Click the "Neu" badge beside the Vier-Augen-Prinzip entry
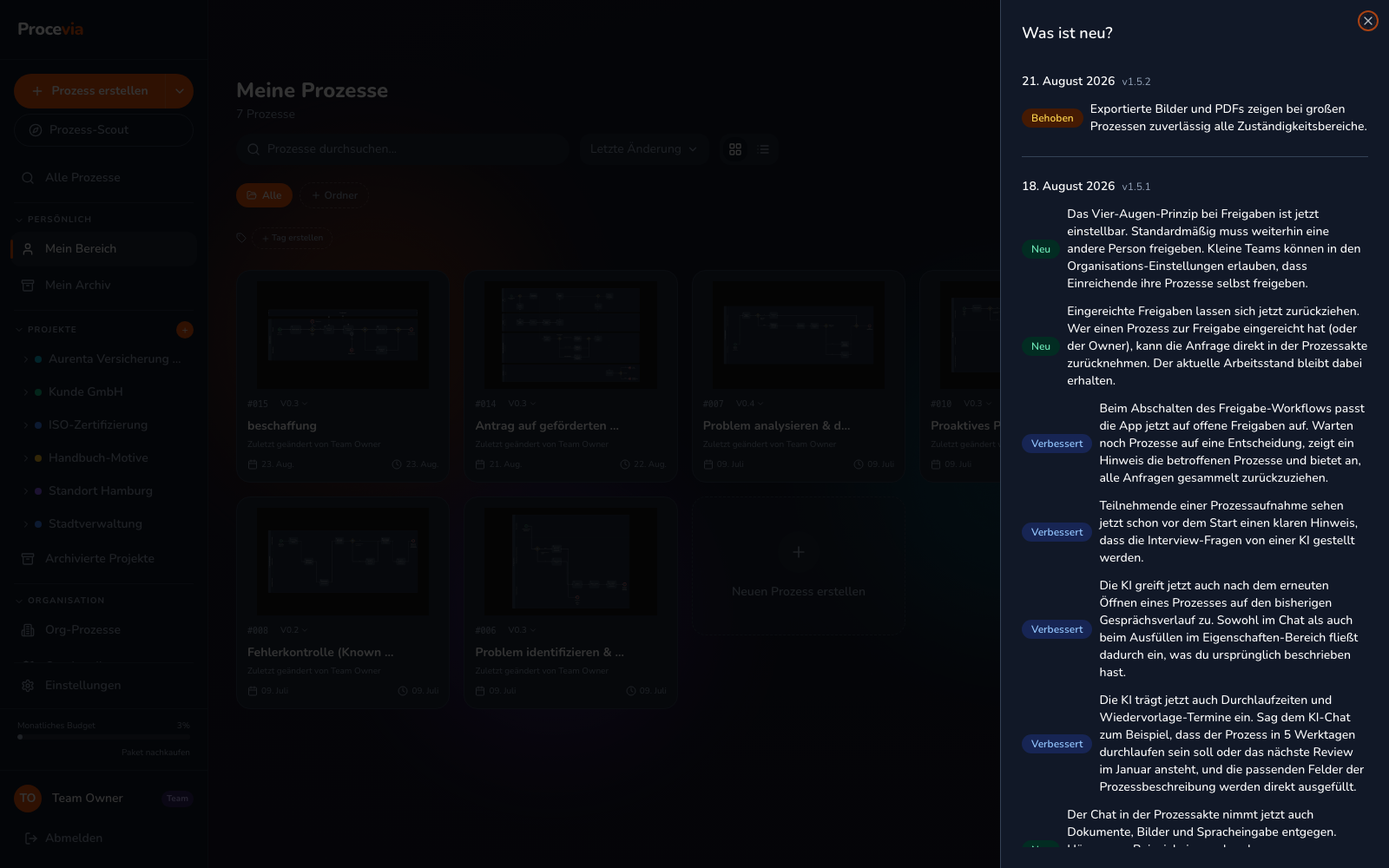Screen dimensions: 1389x868 pyautogui.click(x=1041, y=249)
